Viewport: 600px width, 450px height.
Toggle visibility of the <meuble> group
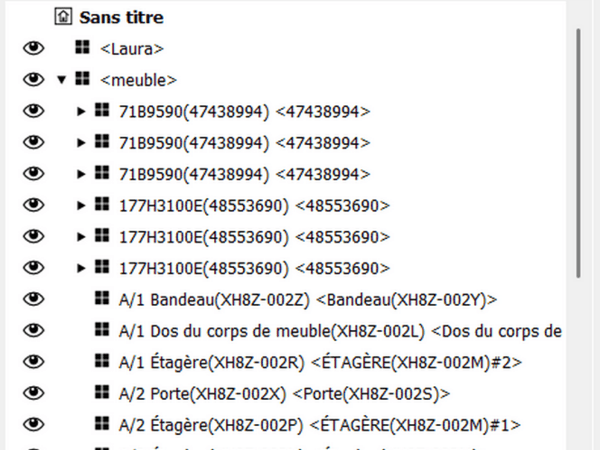pos(34,79)
